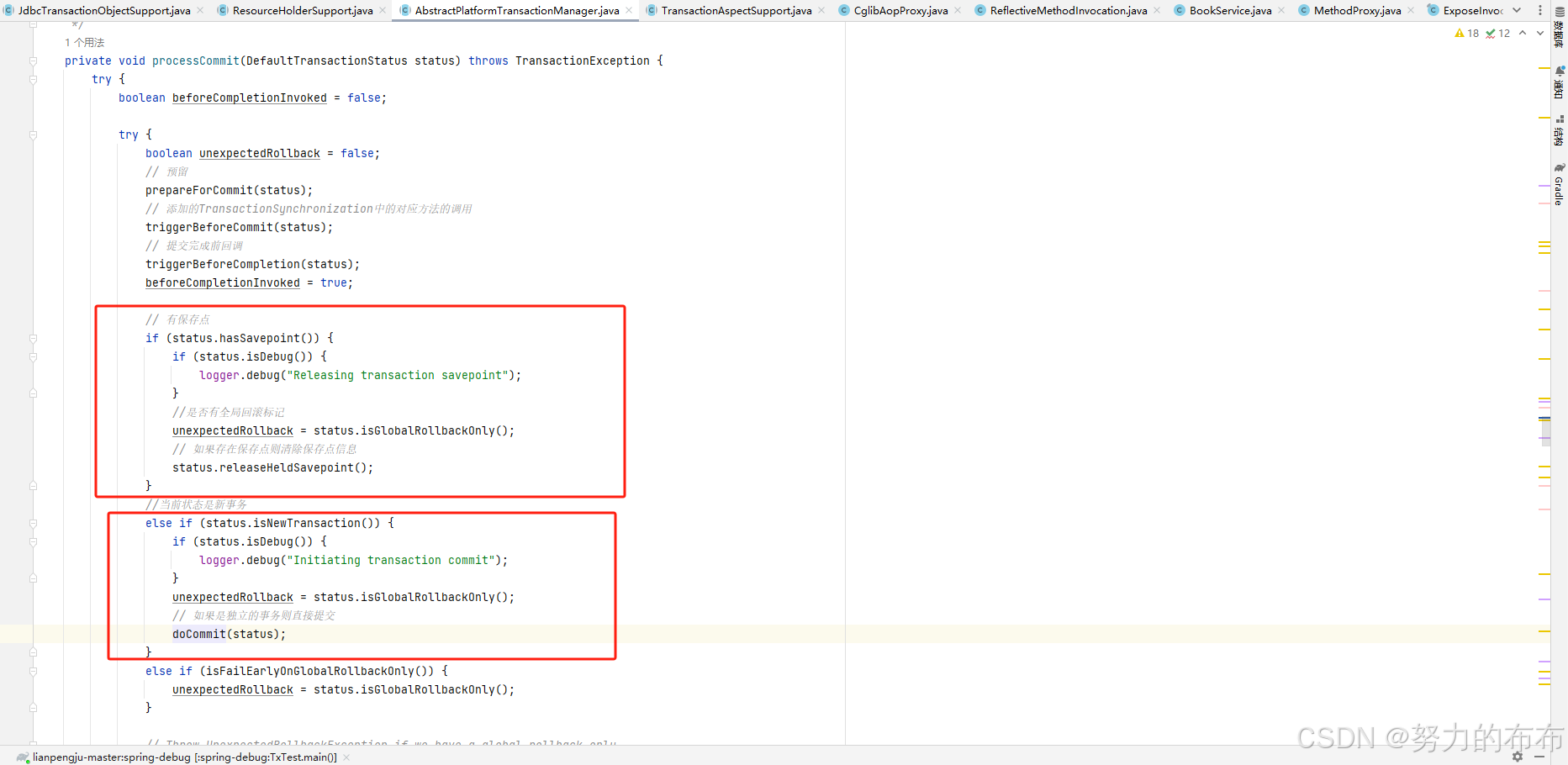Switch to JdbcTransactionObjectSupport.java tab
The height and width of the screenshot is (765, 1568).
pyautogui.click(x=104, y=10)
